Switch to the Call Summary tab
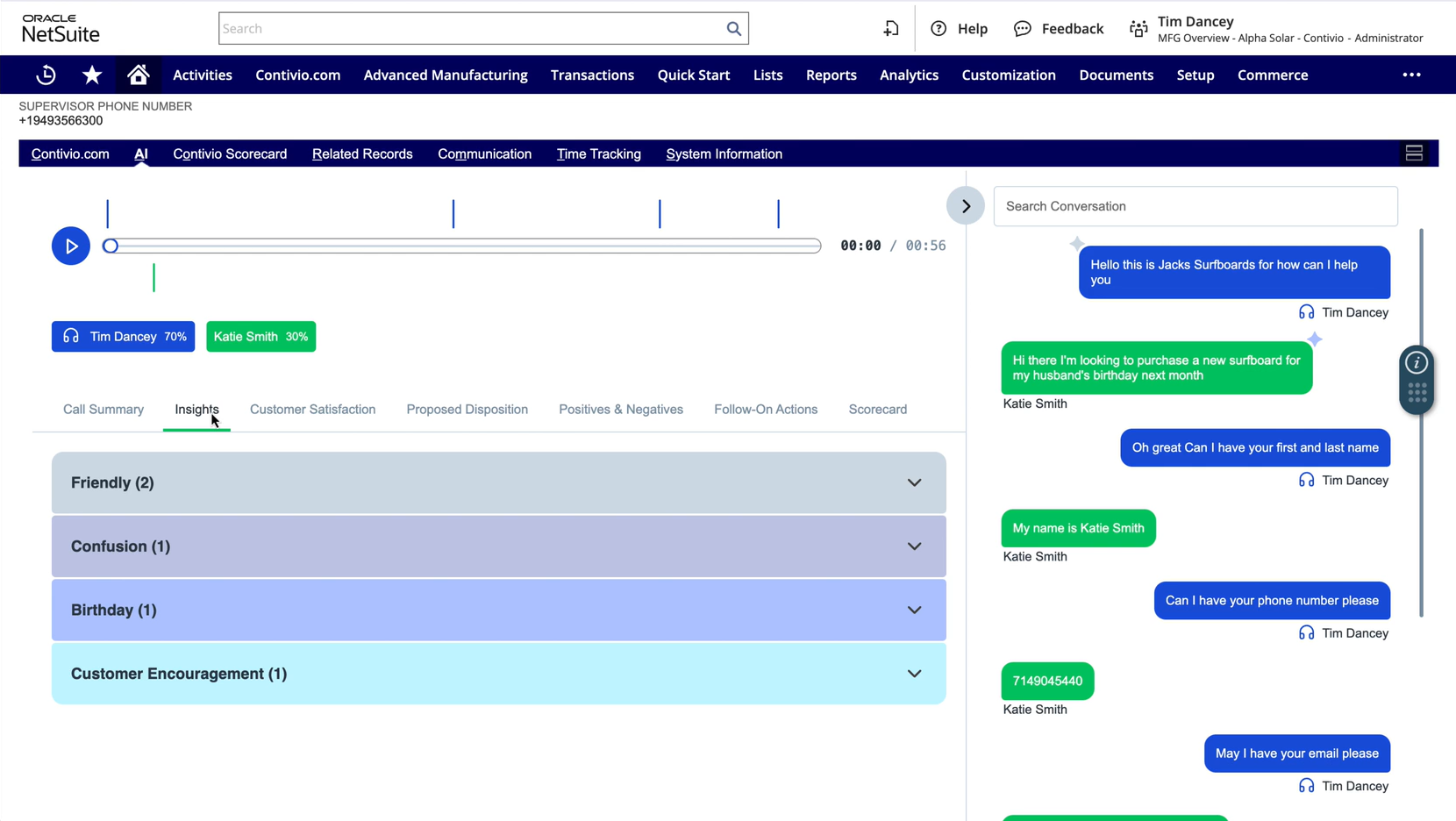 pyautogui.click(x=103, y=409)
